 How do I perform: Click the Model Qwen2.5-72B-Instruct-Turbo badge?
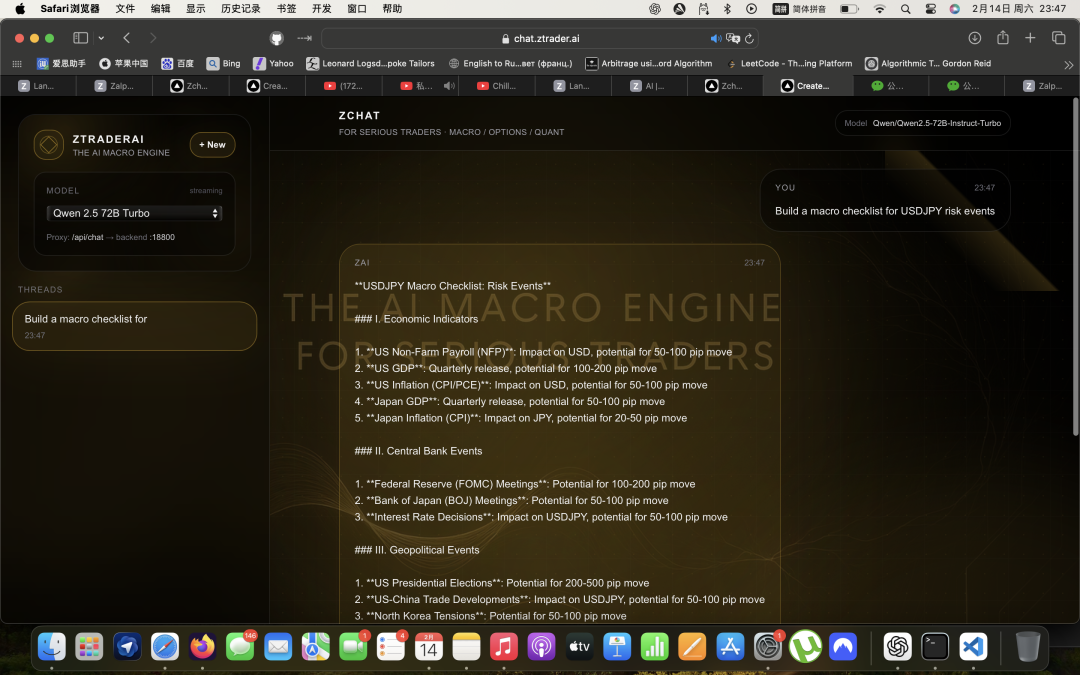point(922,123)
